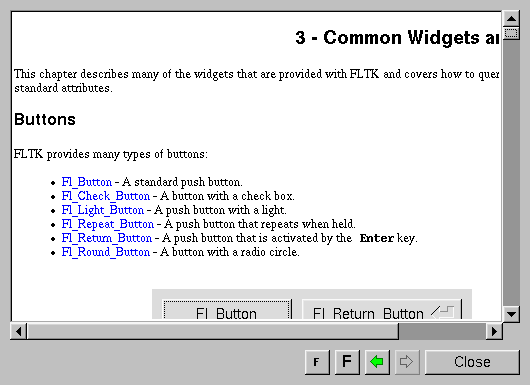530x385 pixels.
Task: Click the Fl_Button sample image button
Action: click(x=226, y=309)
